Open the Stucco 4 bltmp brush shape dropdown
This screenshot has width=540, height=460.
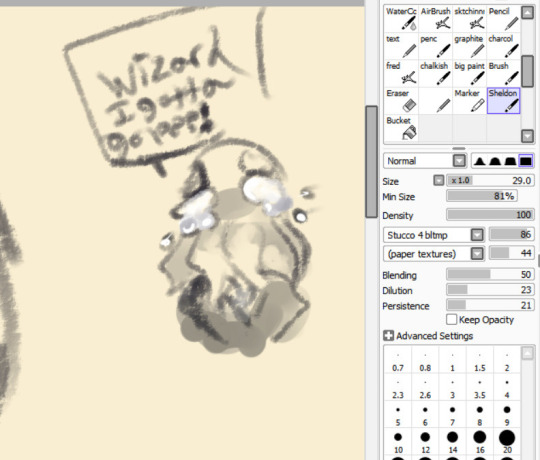pyautogui.click(x=477, y=235)
